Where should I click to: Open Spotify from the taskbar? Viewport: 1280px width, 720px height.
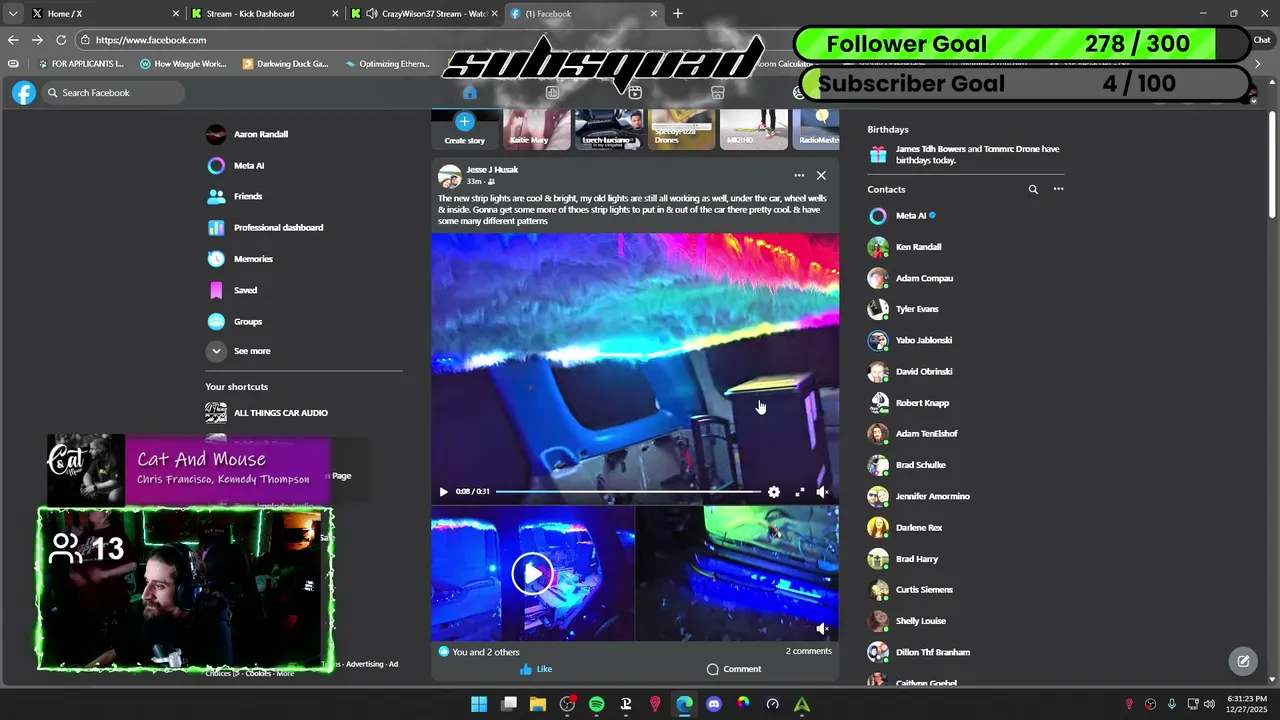[x=597, y=704]
